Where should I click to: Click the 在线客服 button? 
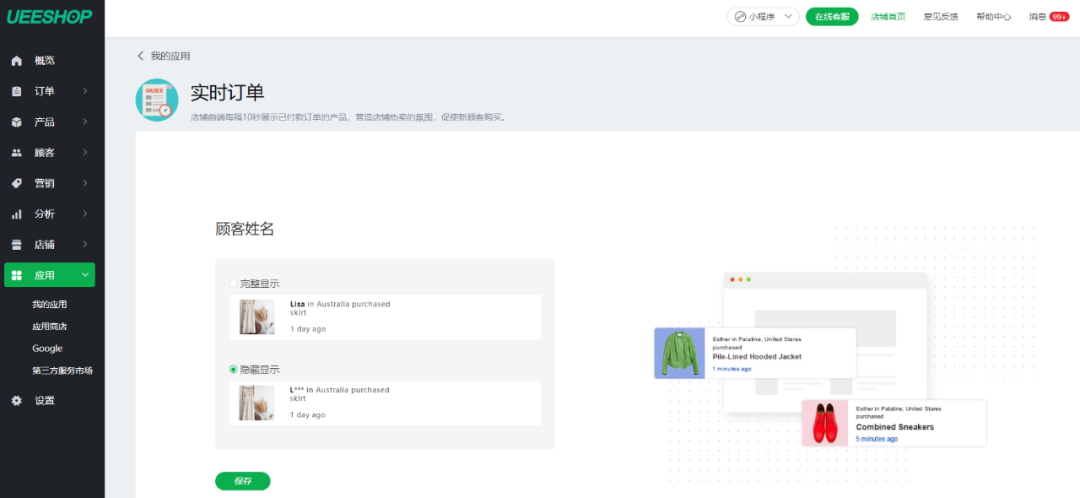[832, 17]
